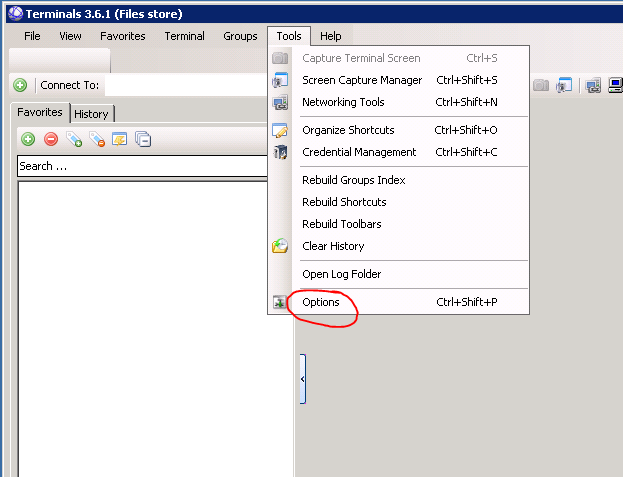Click green add favorite icon
This screenshot has height=477, width=623.
tap(28, 139)
